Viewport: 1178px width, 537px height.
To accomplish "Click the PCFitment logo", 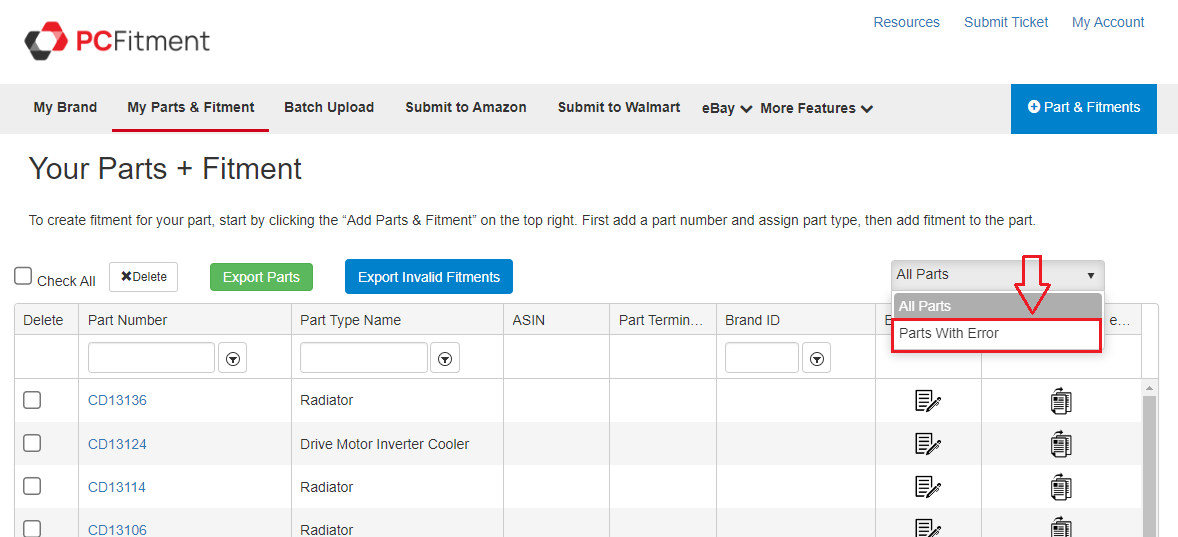I will (x=117, y=41).
